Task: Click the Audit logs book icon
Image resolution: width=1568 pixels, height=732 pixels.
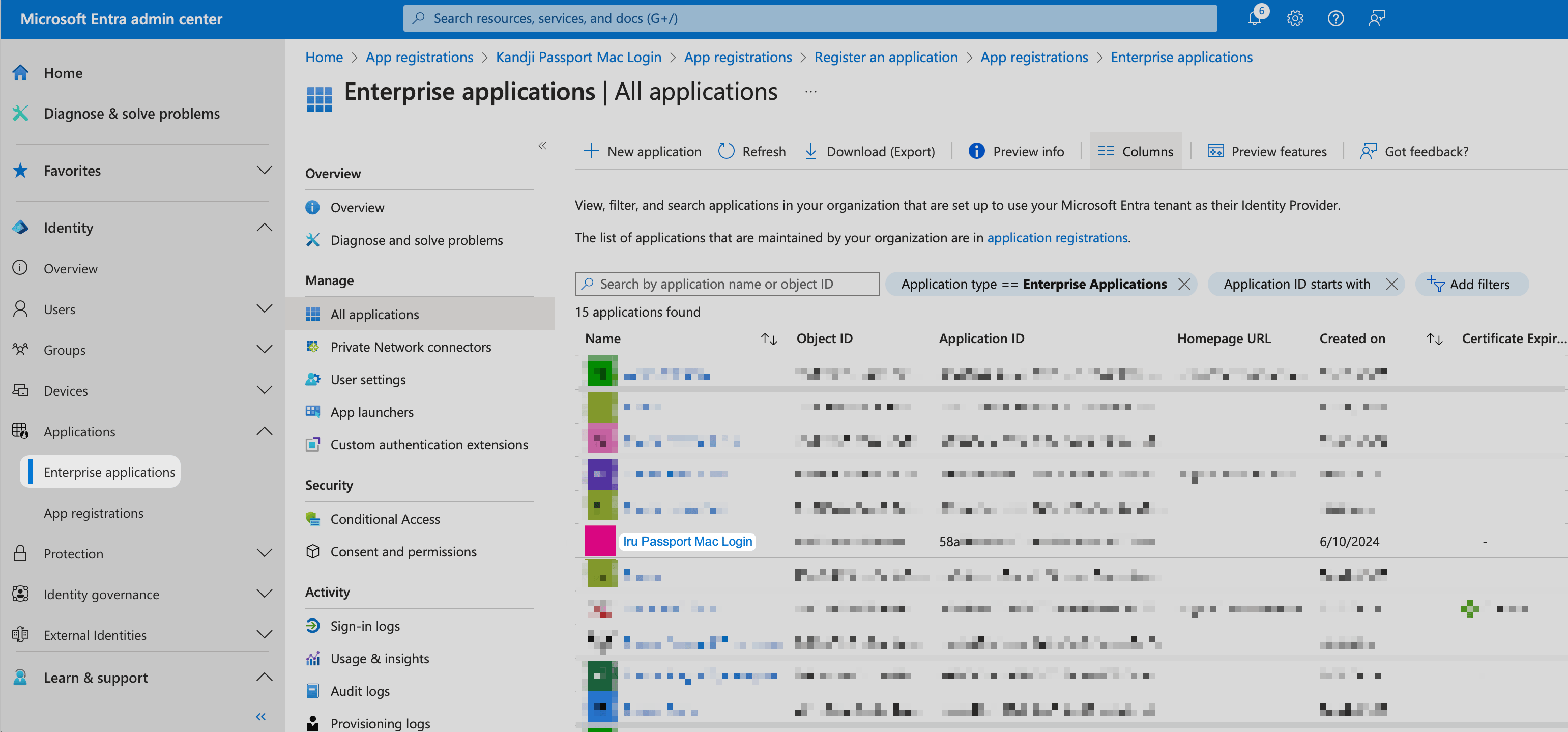Action: (x=313, y=691)
